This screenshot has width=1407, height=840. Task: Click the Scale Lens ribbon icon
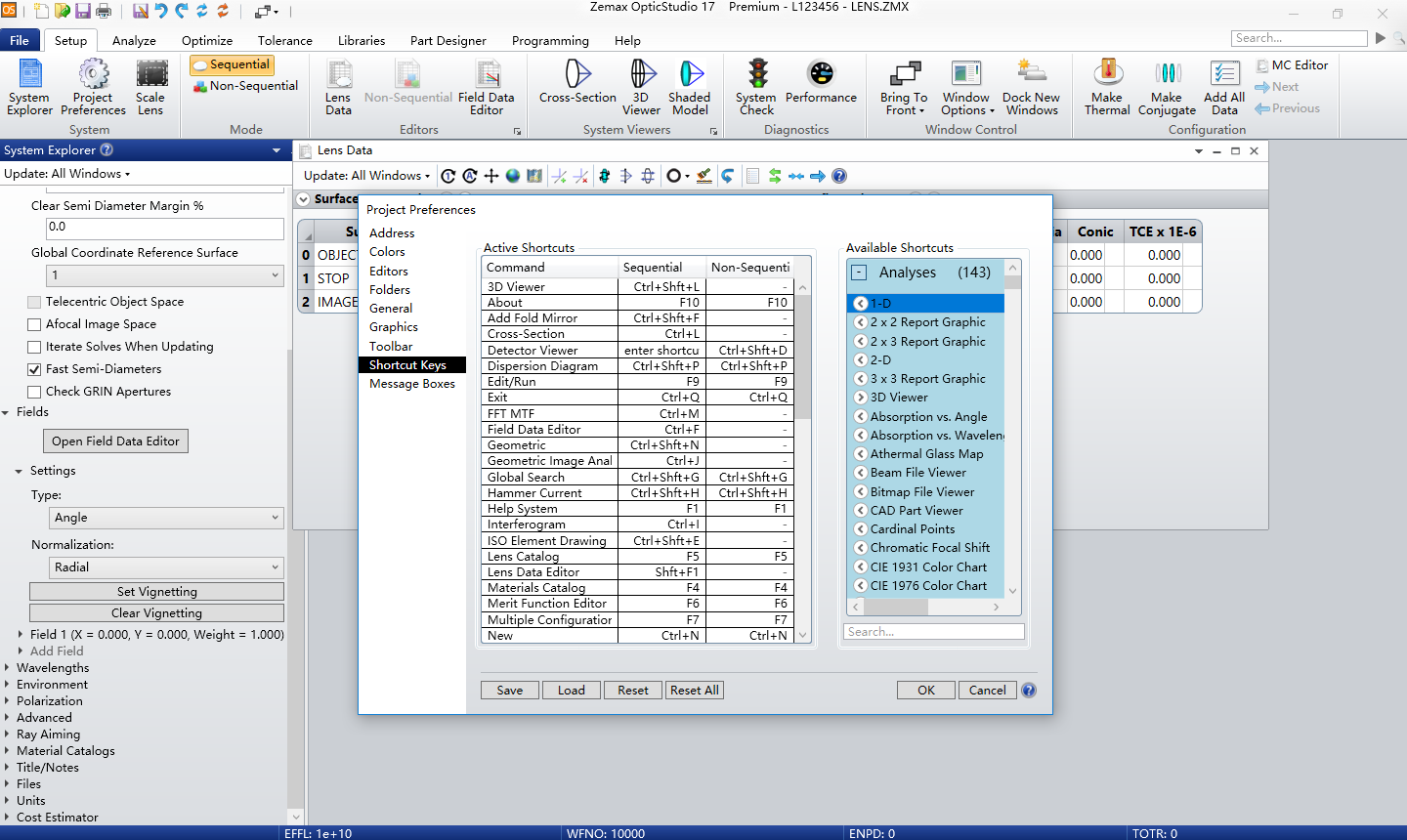click(x=150, y=87)
